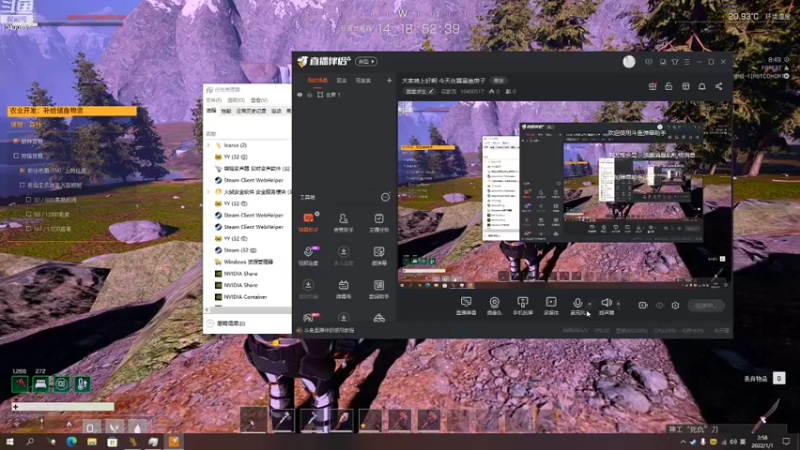Select the 全屏 1 source row
Screen dimensions: 800x450
tap(344, 95)
